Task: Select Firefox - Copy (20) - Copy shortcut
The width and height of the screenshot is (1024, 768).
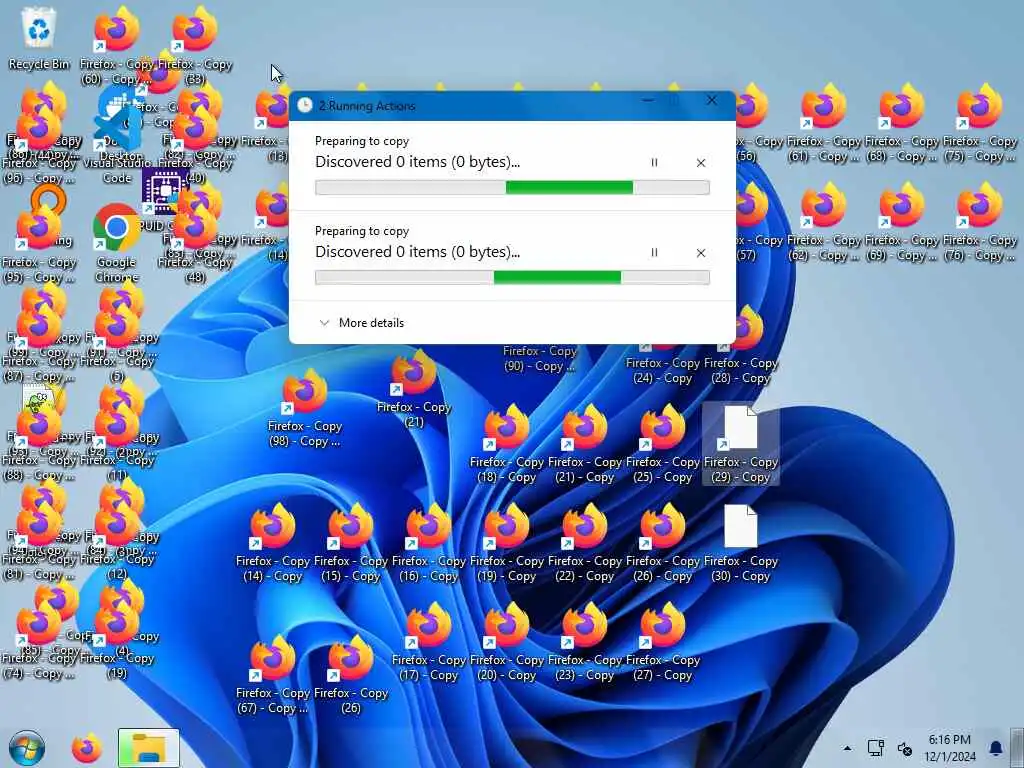Action: pos(507,643)
